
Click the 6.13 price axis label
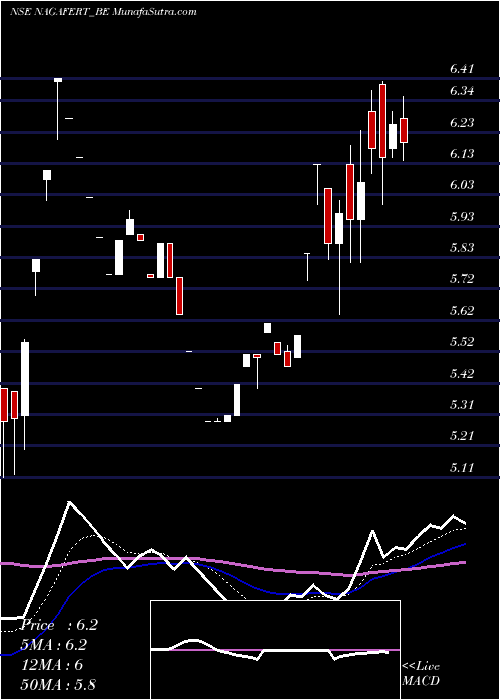point(462,154)
